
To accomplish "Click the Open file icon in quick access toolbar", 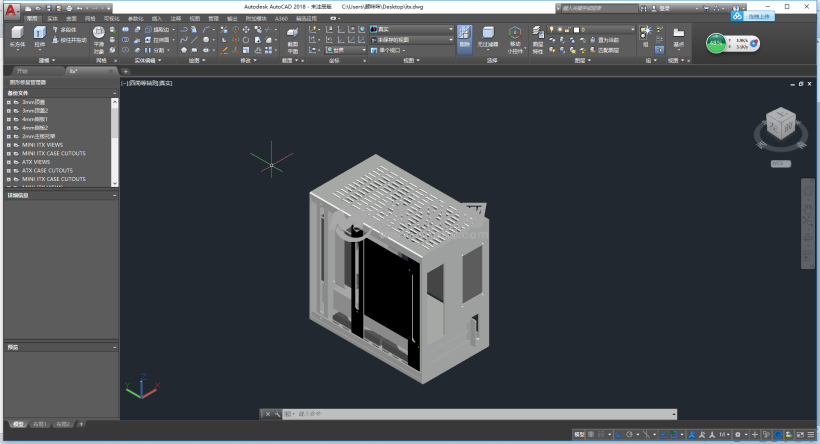I will 38,8.
